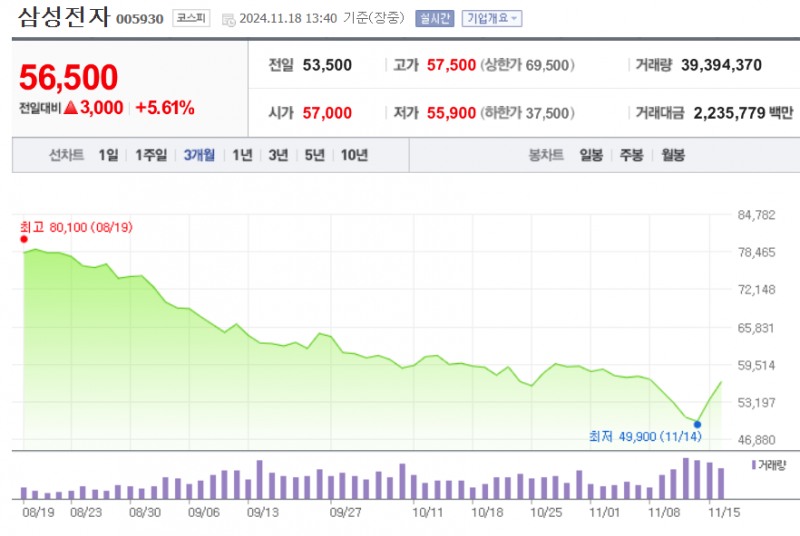The height and width of the screenshot is (536, 800).
Task: Select the 10년 chart period
Action: [354, 155]
